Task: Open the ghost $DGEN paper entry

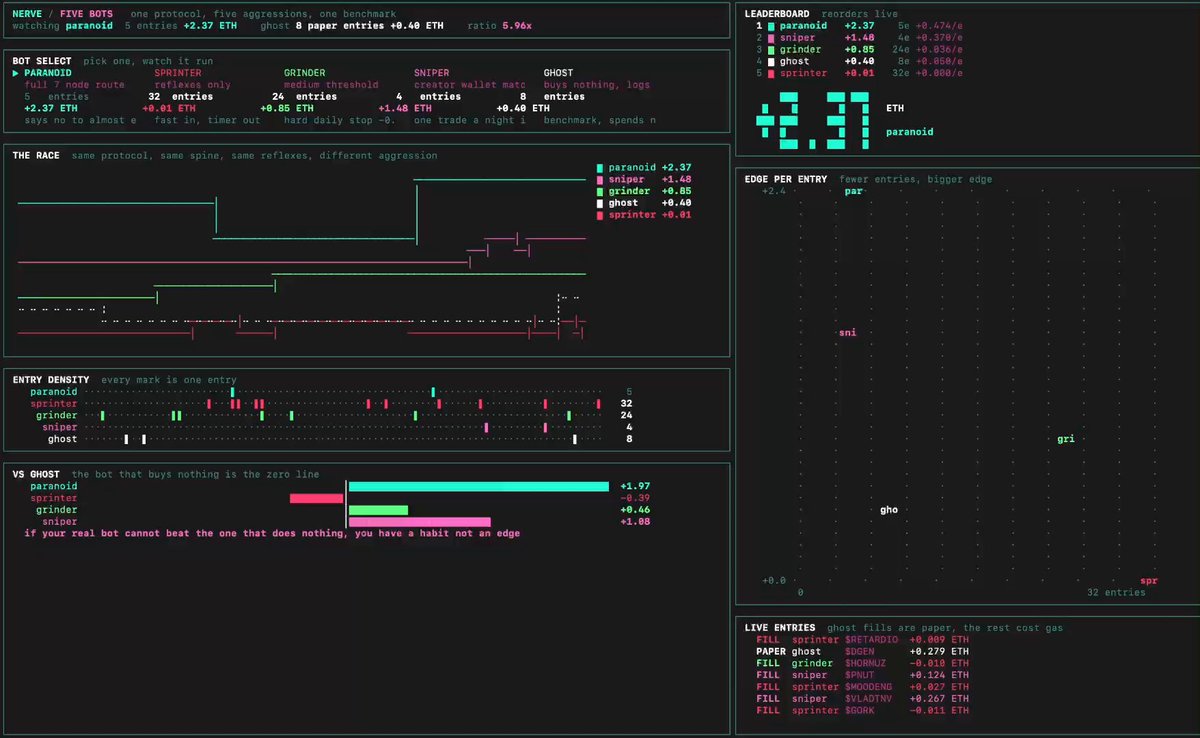Action: (862, 651)
